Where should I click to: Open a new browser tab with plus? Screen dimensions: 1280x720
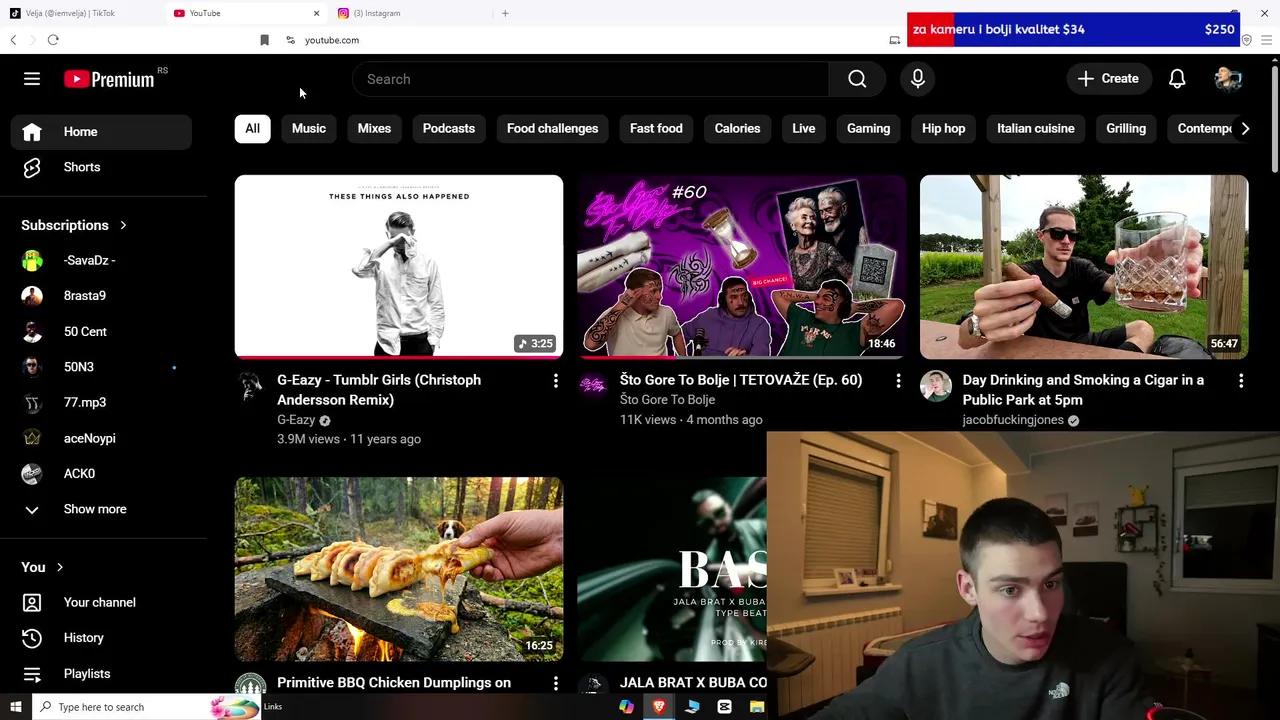pyautogui.click(x=505, y=13)
